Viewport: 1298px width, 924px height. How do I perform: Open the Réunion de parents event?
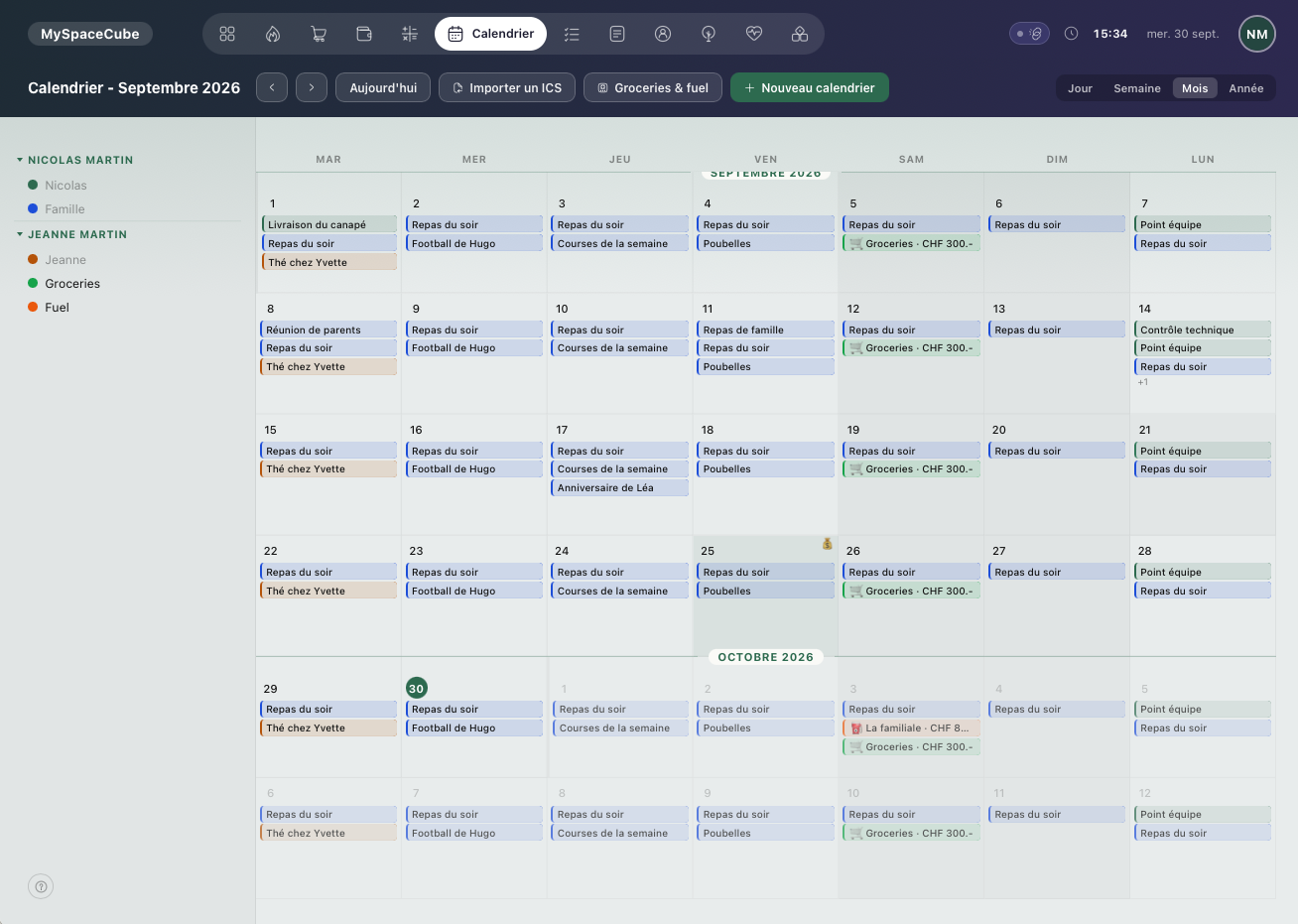click(328, 330)
